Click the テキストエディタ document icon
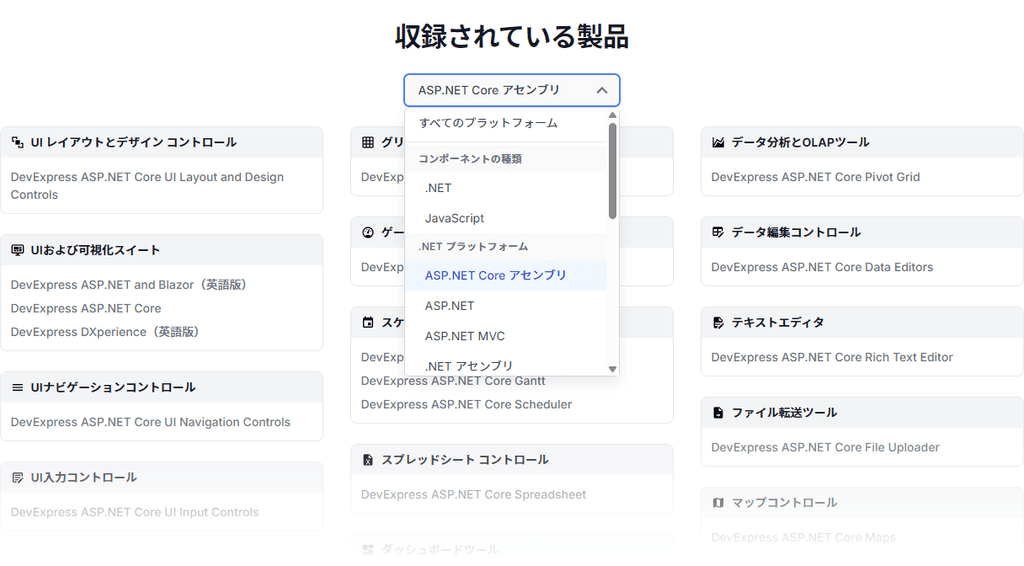 tap(718, 322)
